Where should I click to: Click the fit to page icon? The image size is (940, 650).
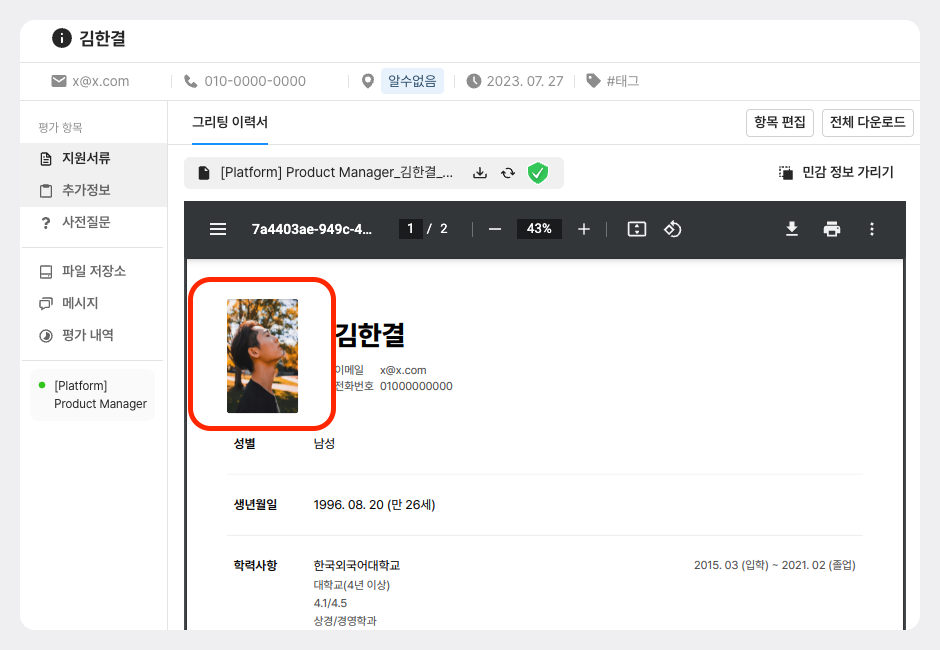[637, 229]
